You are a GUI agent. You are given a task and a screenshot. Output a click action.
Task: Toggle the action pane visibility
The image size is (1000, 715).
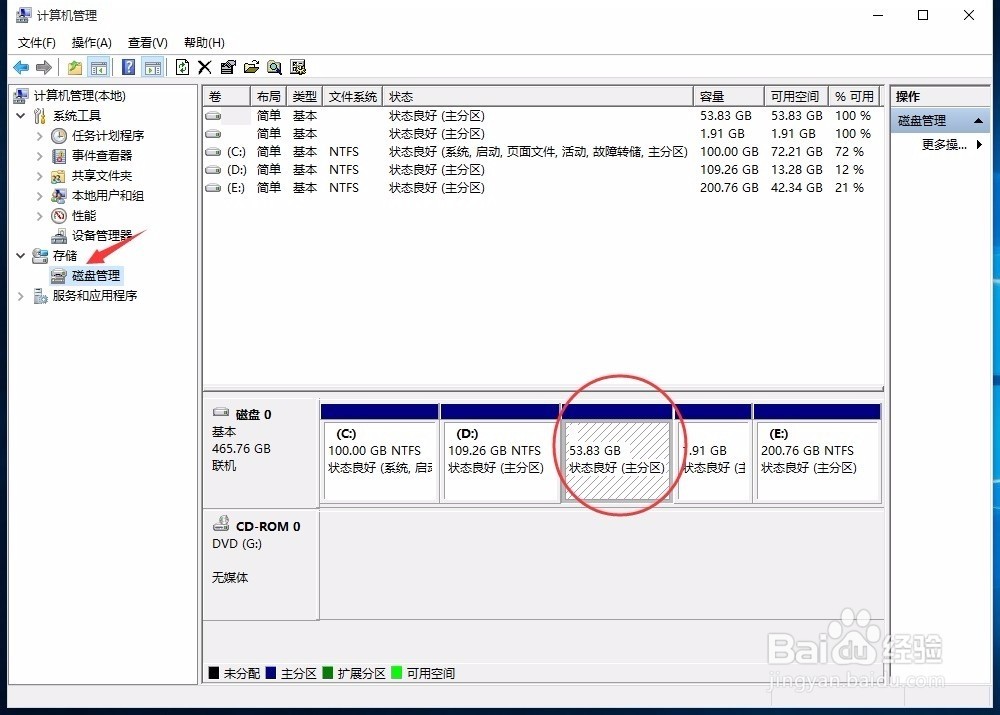pos(152,66)
